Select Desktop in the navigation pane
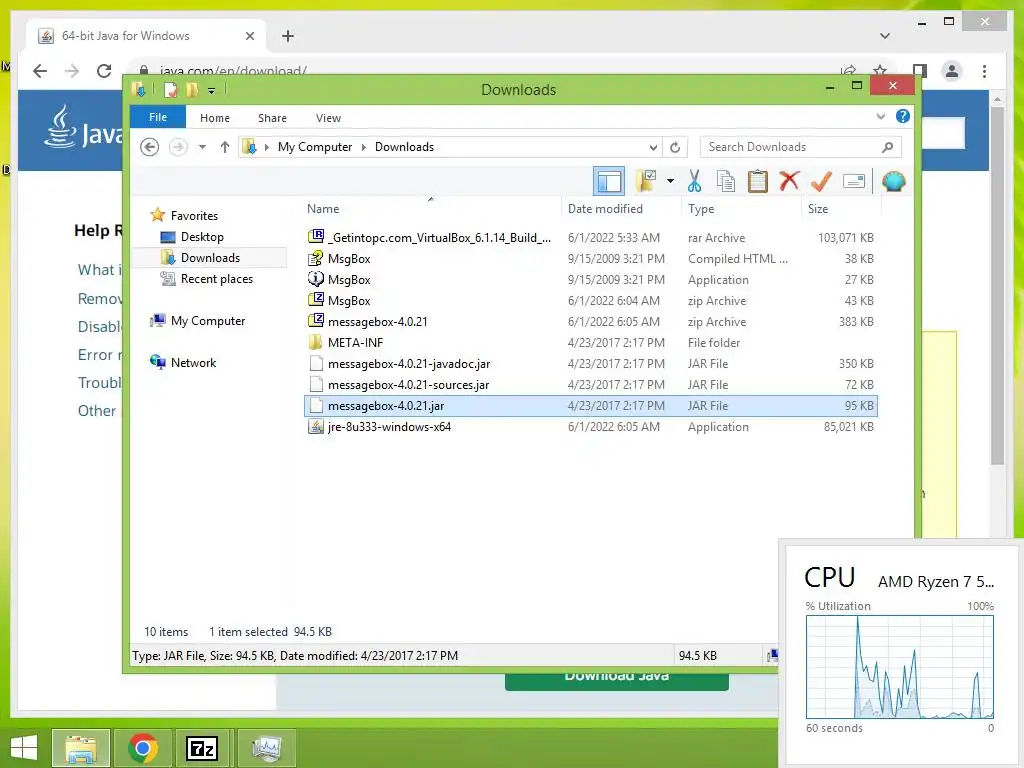1024x768 pixels. (x=202, y=236)
